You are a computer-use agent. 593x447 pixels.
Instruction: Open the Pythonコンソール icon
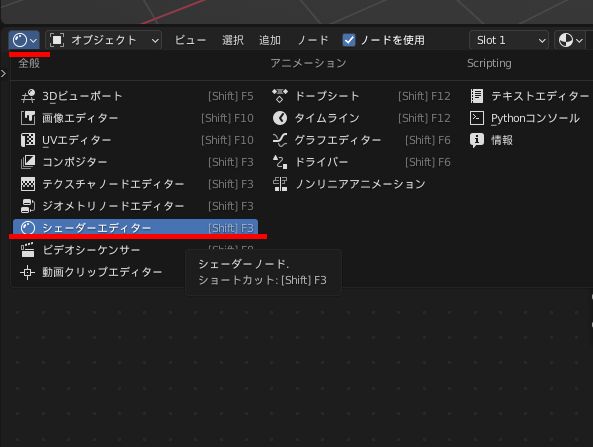(x=477, y=118)
